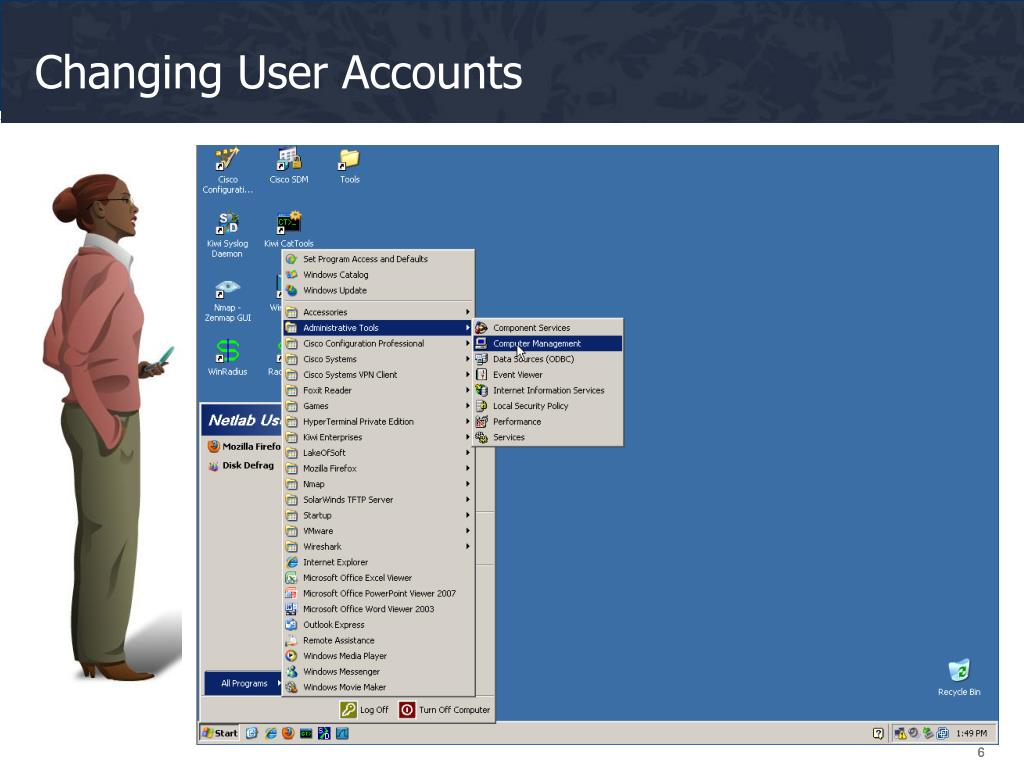The image size is (1024, 768).
Task: Expand SolarWinds TFTP Server folder
Action: [x=378, y=500]
